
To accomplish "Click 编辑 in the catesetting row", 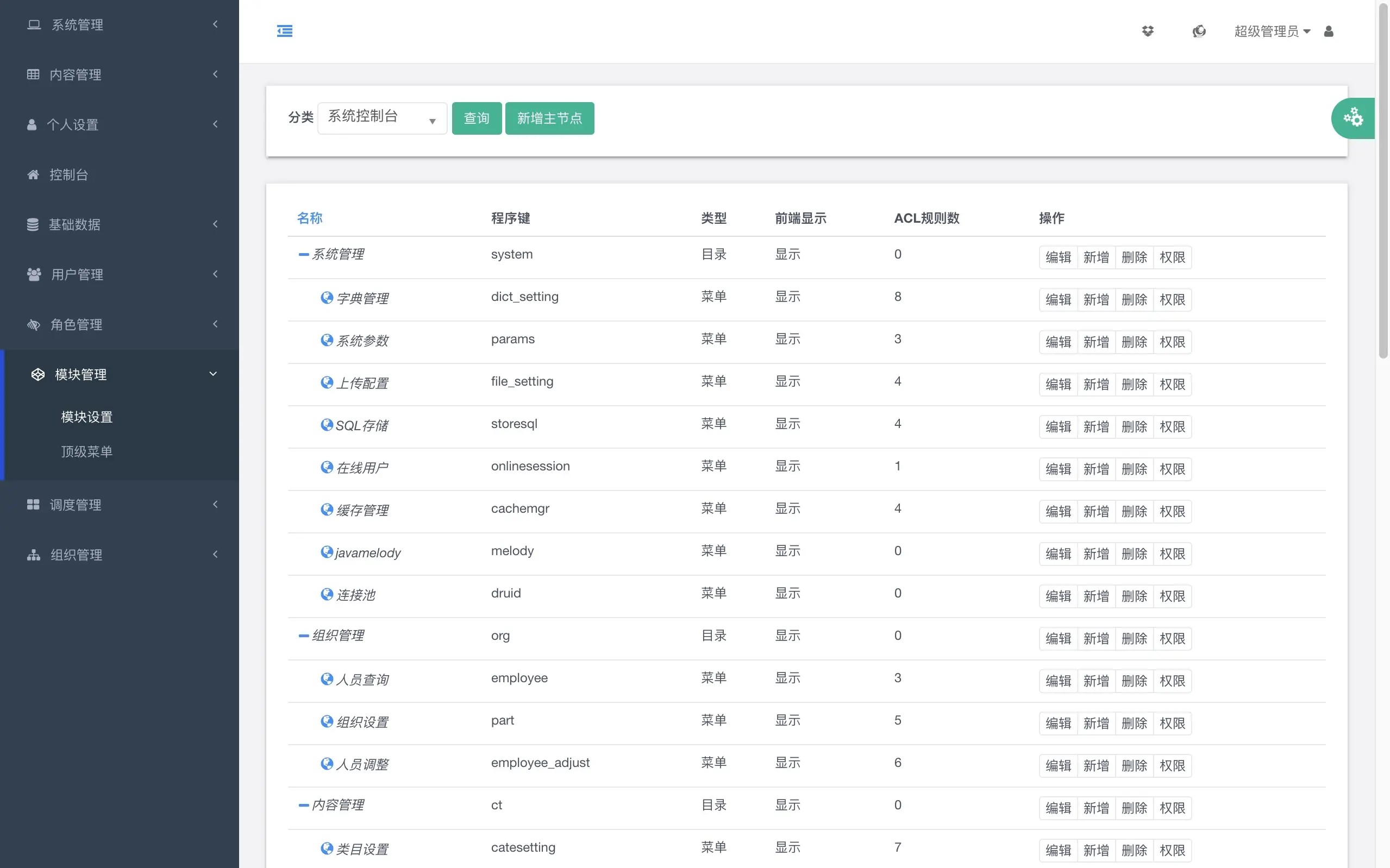I will point(1058,850).
